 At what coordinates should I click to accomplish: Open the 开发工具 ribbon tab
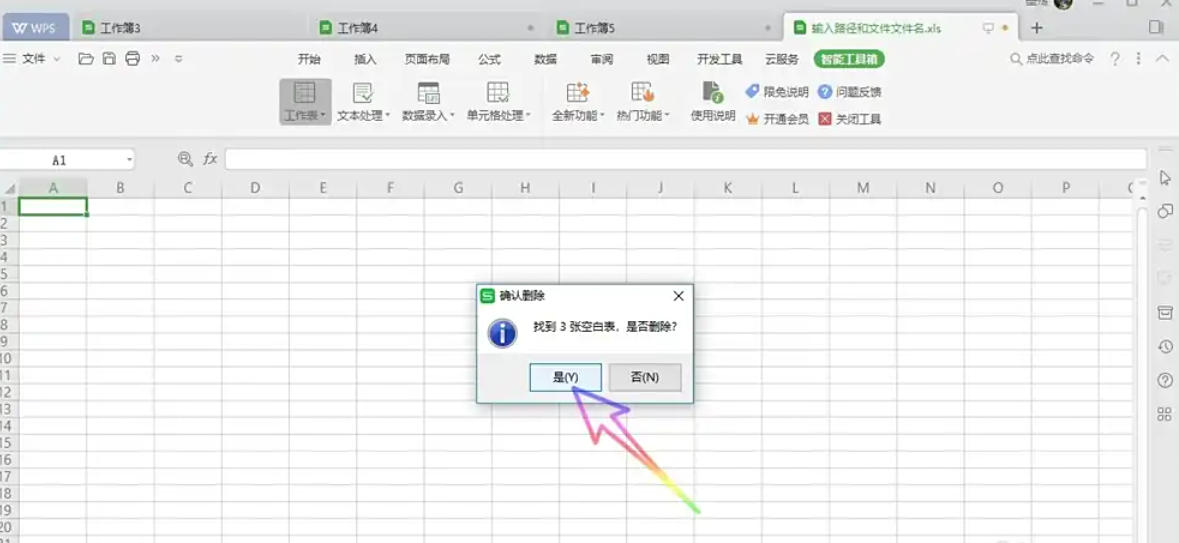tap(720, 59)
